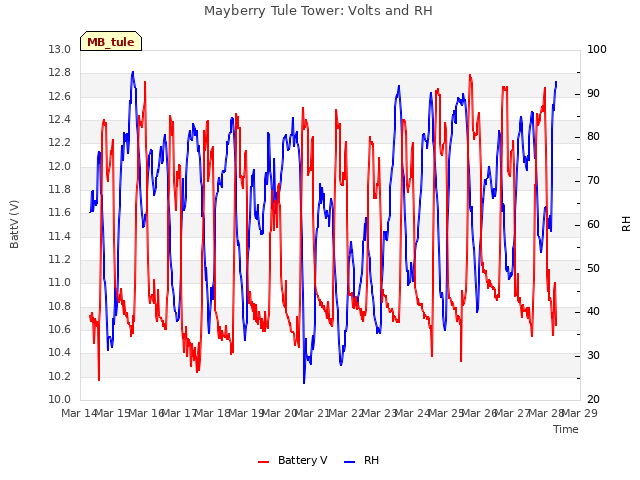The height and width of the screenshot is (480, 640).
Task: Click the 11.6 left axis tick
Action: pyautogui.click(x=60, y=213)
